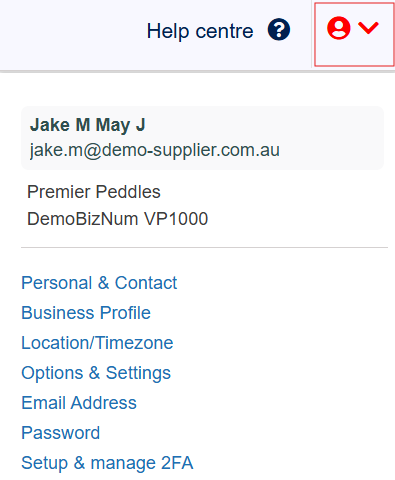Choose the Email Address menu entry

[x=79, y=403]
